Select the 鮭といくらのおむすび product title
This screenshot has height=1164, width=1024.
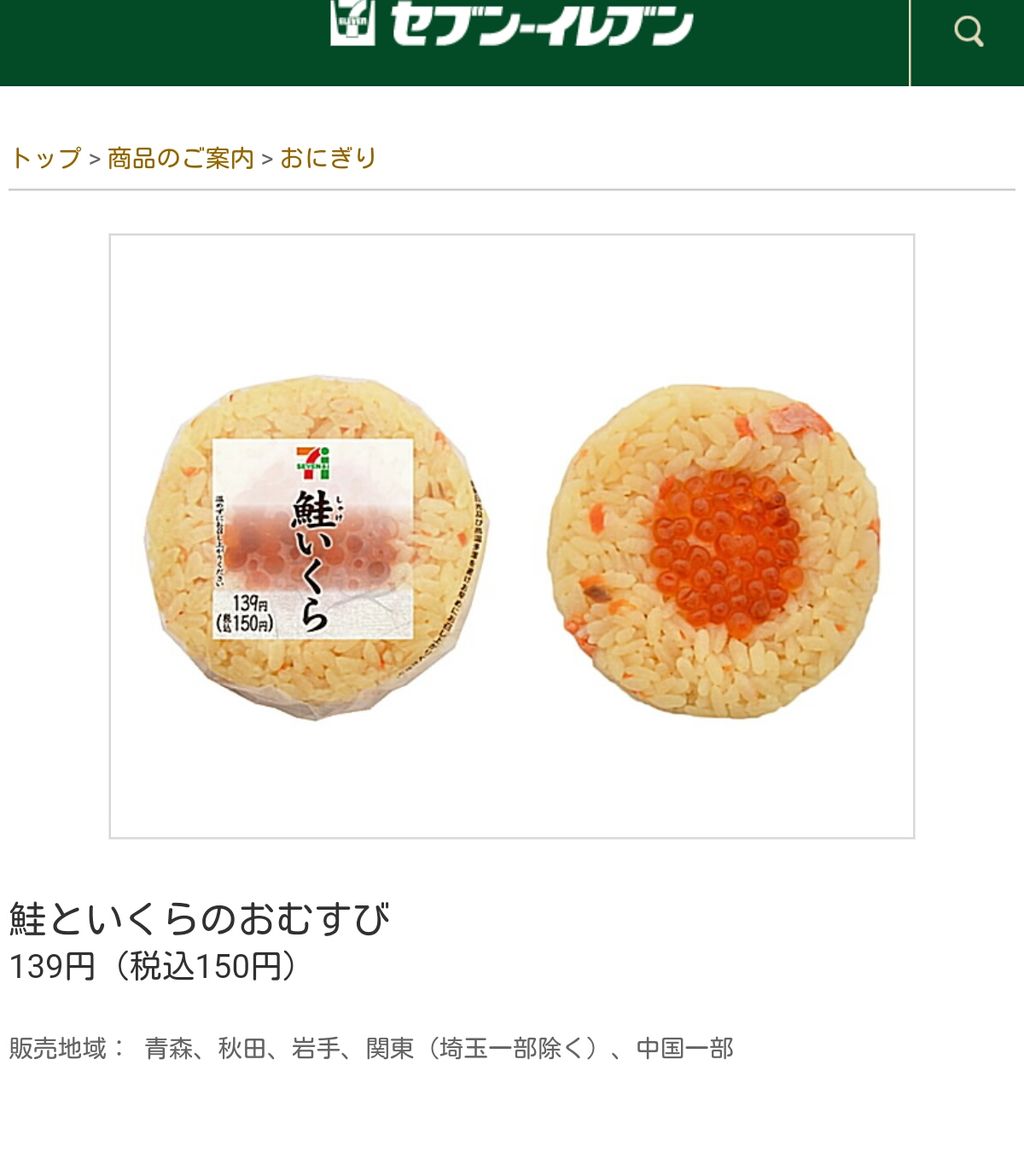pos(199,919)
